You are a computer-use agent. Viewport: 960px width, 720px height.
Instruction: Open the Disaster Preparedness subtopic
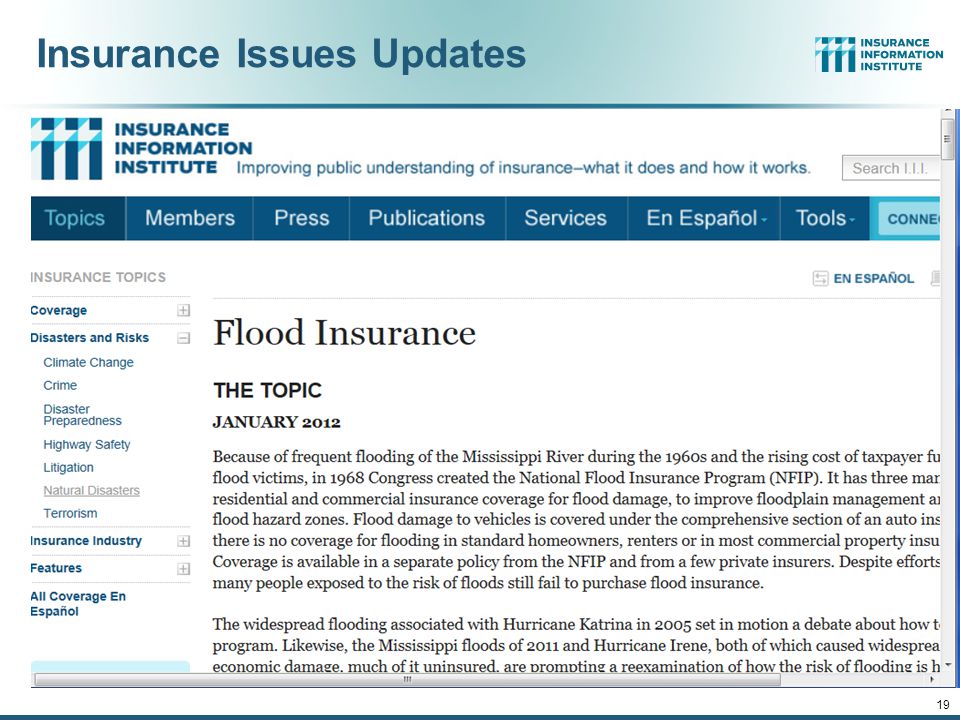coord(82,415)
